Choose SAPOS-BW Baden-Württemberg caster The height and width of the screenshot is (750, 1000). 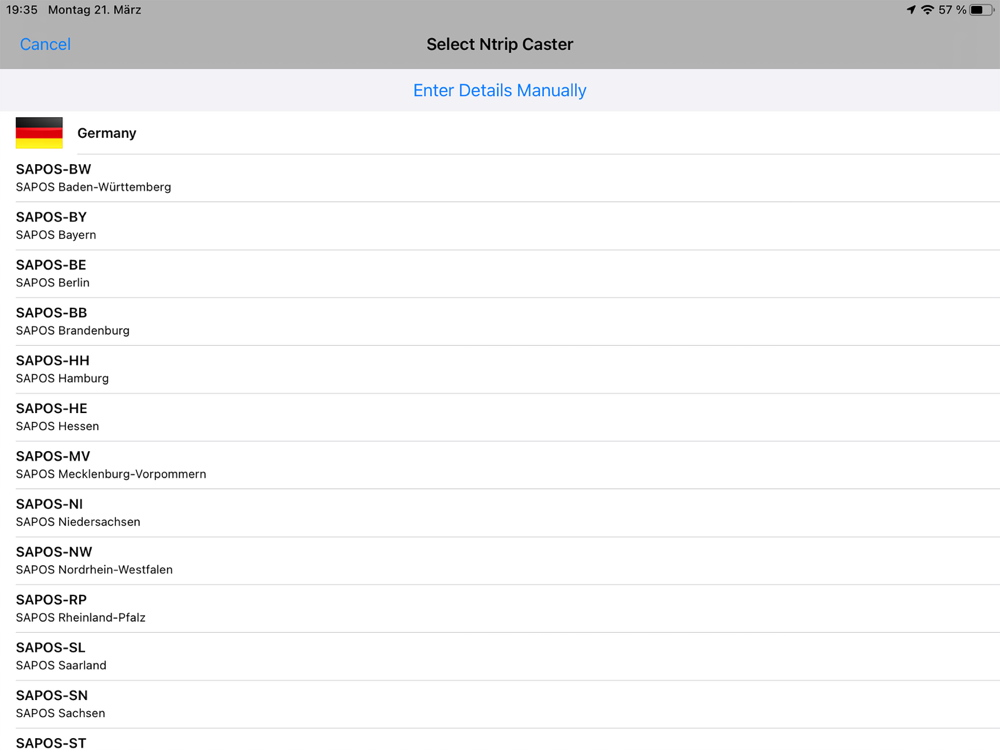[500, 178]
